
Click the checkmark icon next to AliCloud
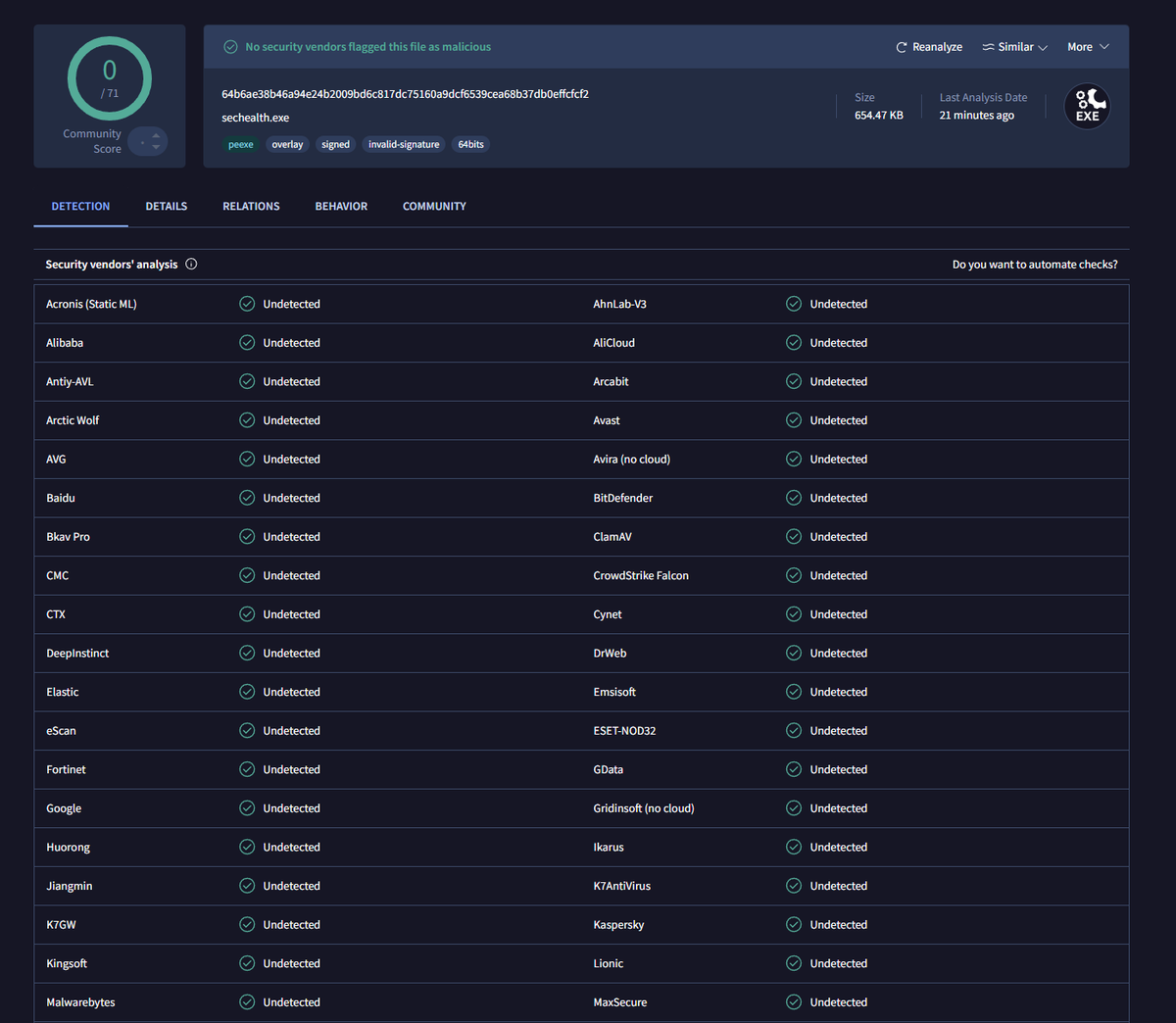coord(794,343)
